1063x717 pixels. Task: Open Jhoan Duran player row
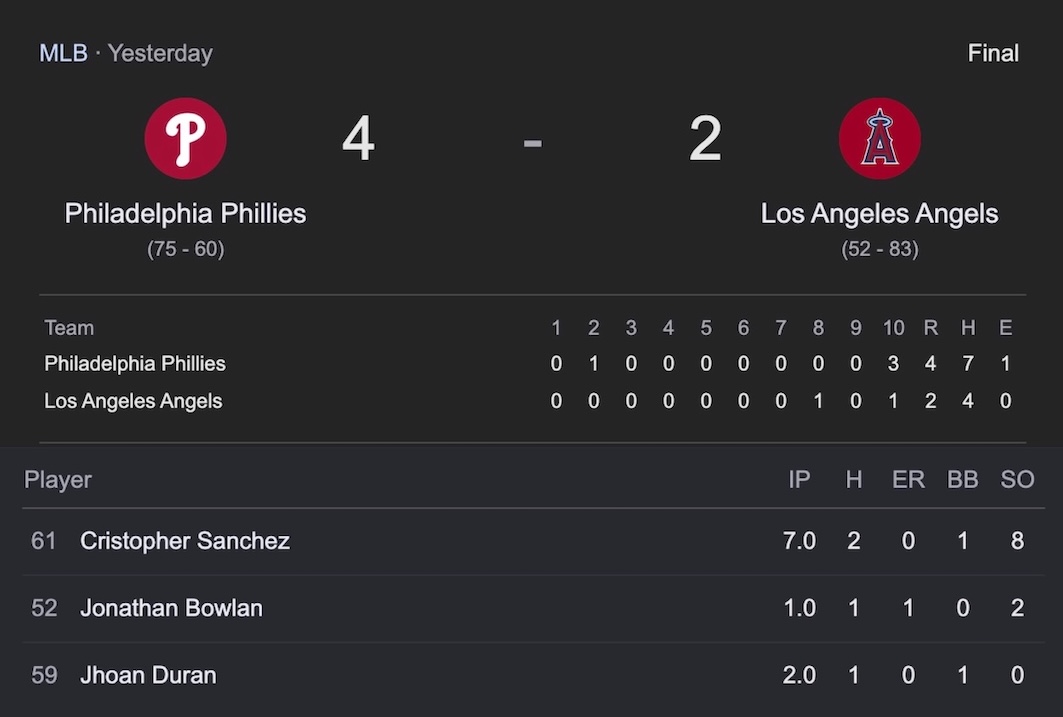click(533, 675)
